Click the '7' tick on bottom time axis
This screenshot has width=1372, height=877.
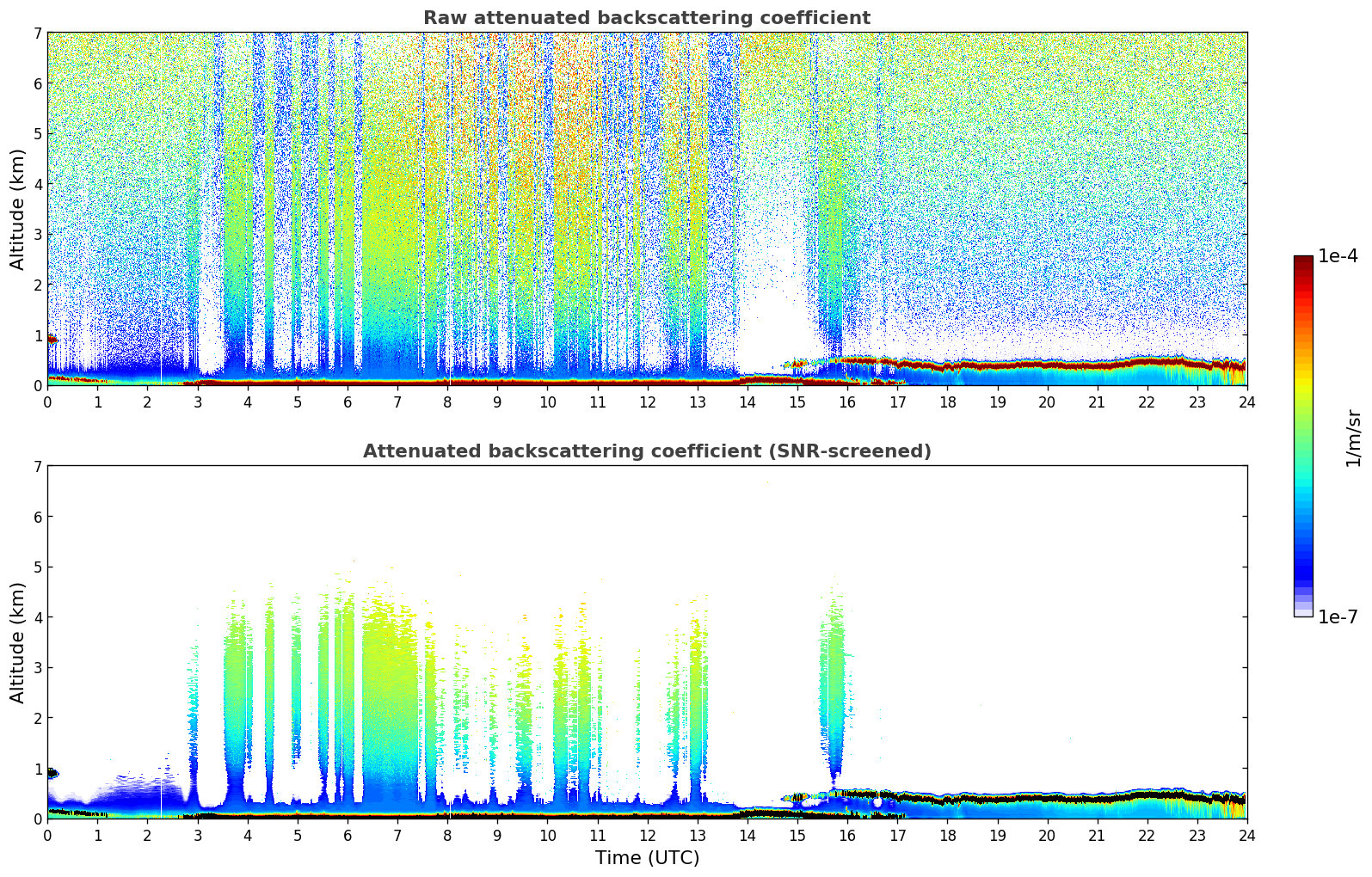point(397,835)
